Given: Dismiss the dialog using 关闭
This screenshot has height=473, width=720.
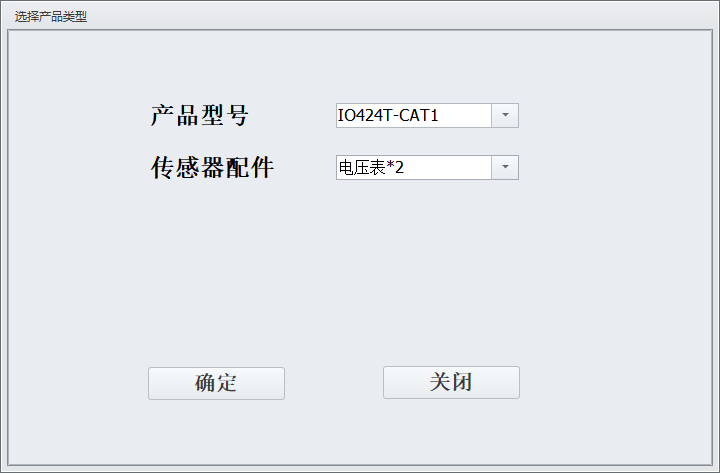Looking at the screenshot, I should coord(451,383).
